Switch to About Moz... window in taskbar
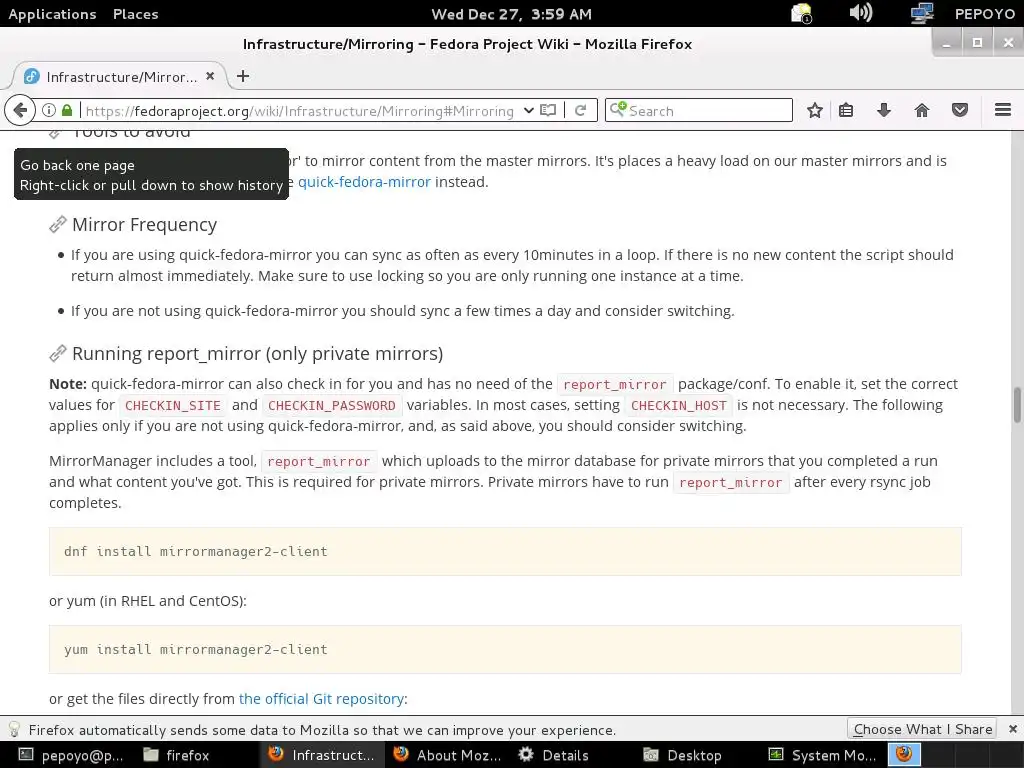The width and height of the screenshot is (1024, 768). [x=448, y=755]
